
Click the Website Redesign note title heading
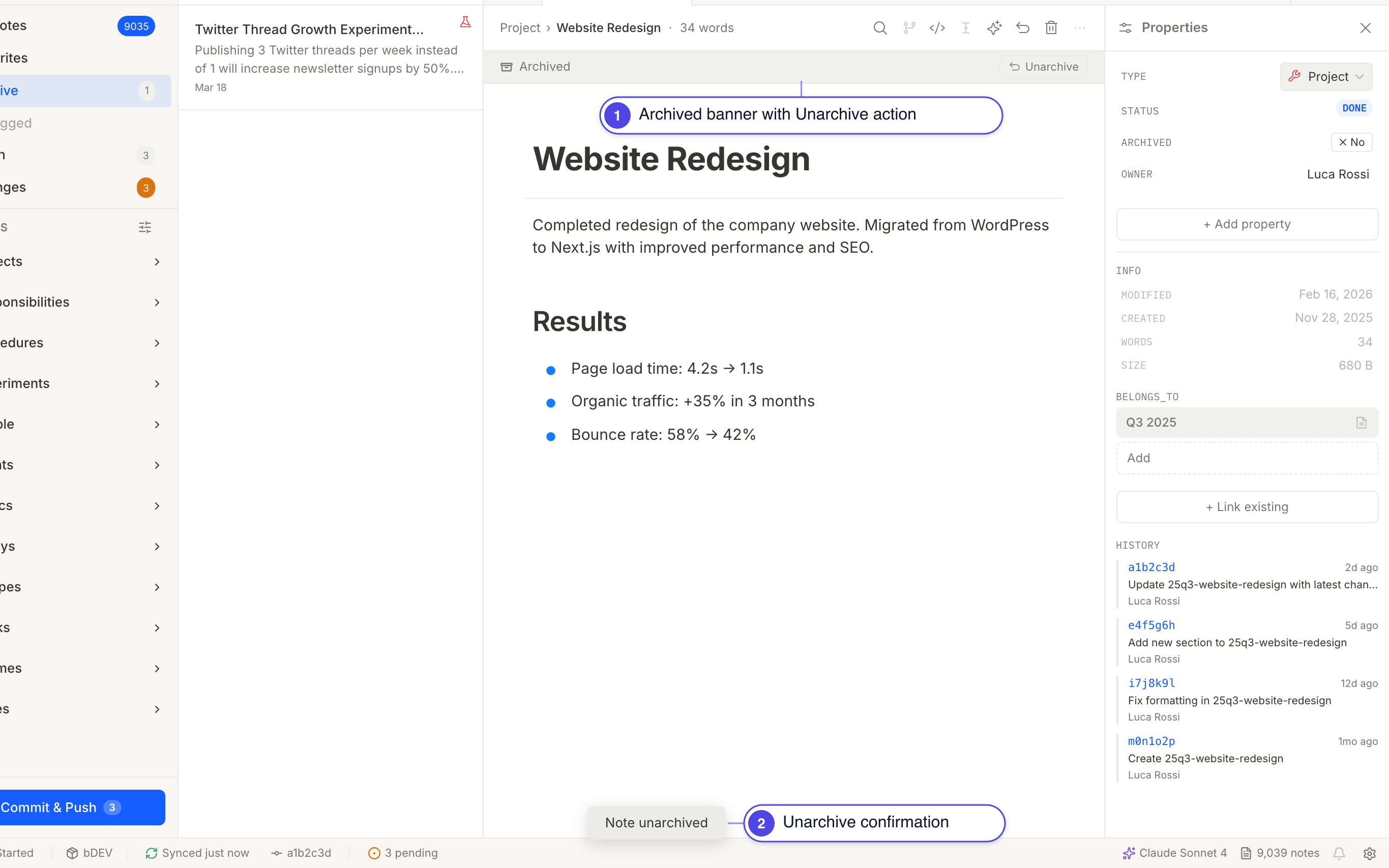pos(671,159)
